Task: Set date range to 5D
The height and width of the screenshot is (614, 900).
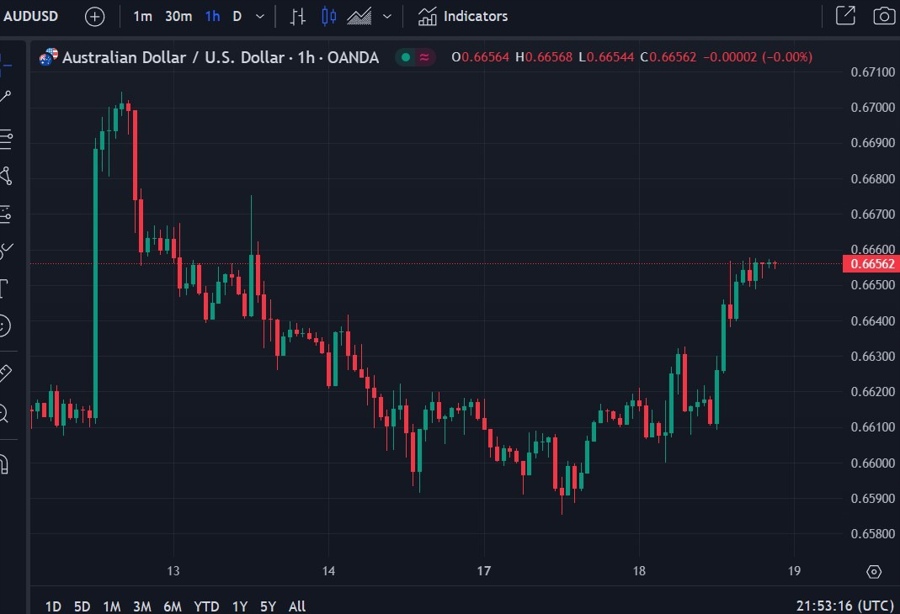Action: pos(82,607)
